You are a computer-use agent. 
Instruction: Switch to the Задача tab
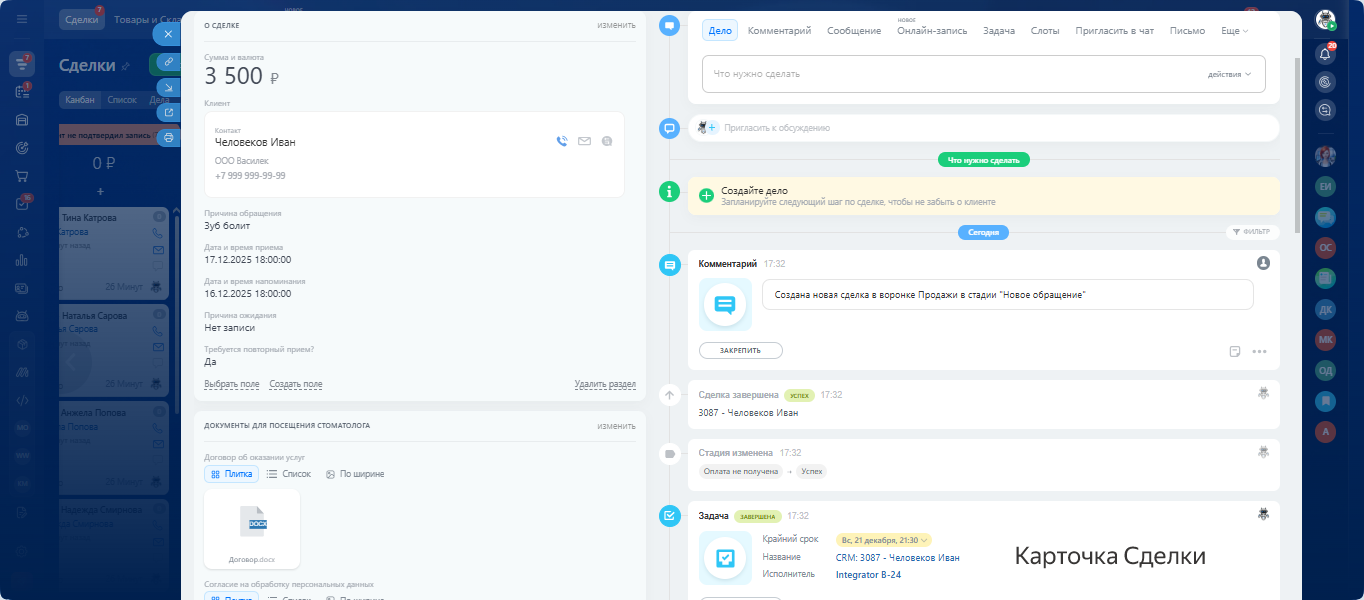(x=999, y=31)
